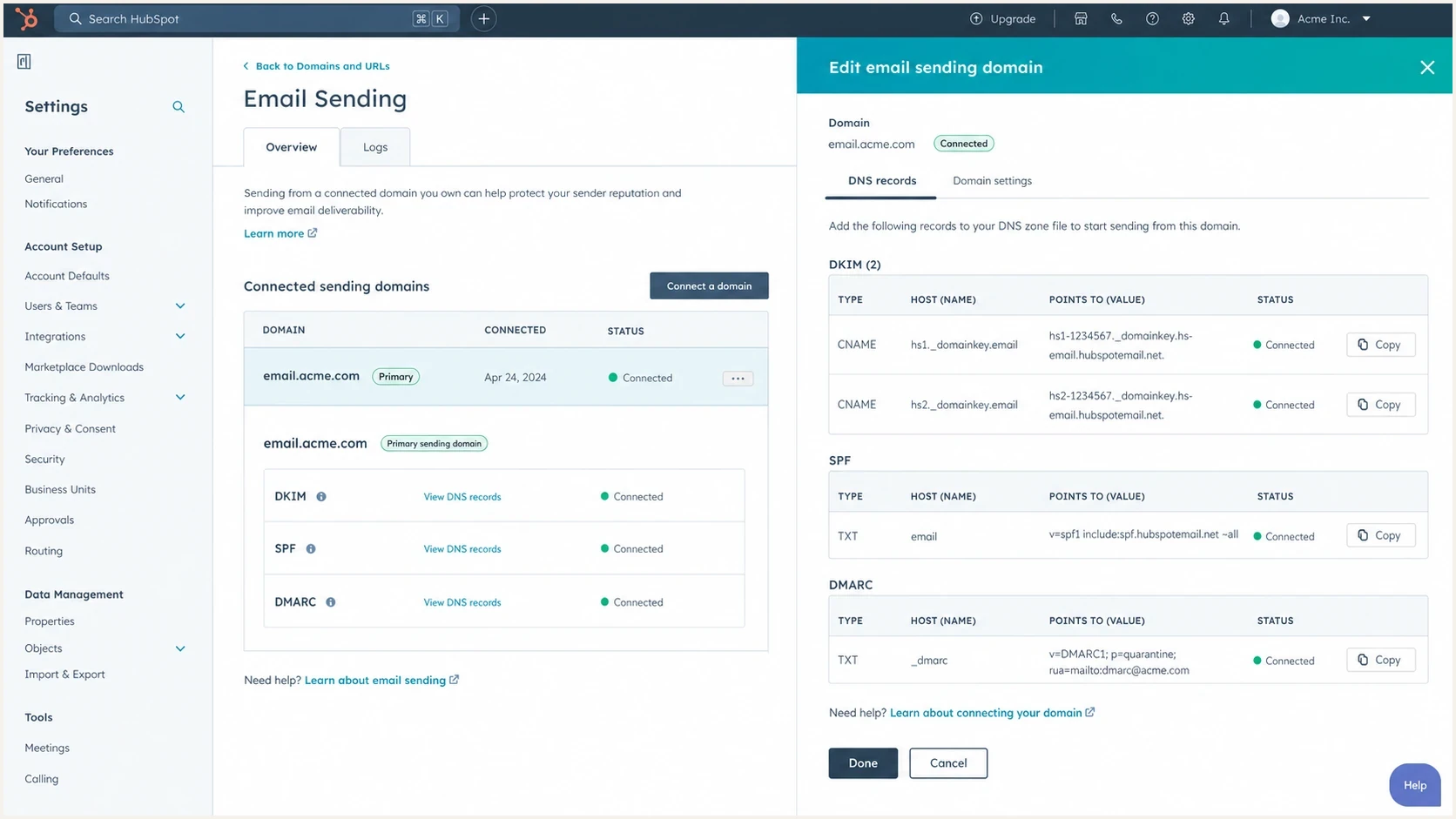
Task: Switch to the Logs tab
Action: tap(375, 147)
